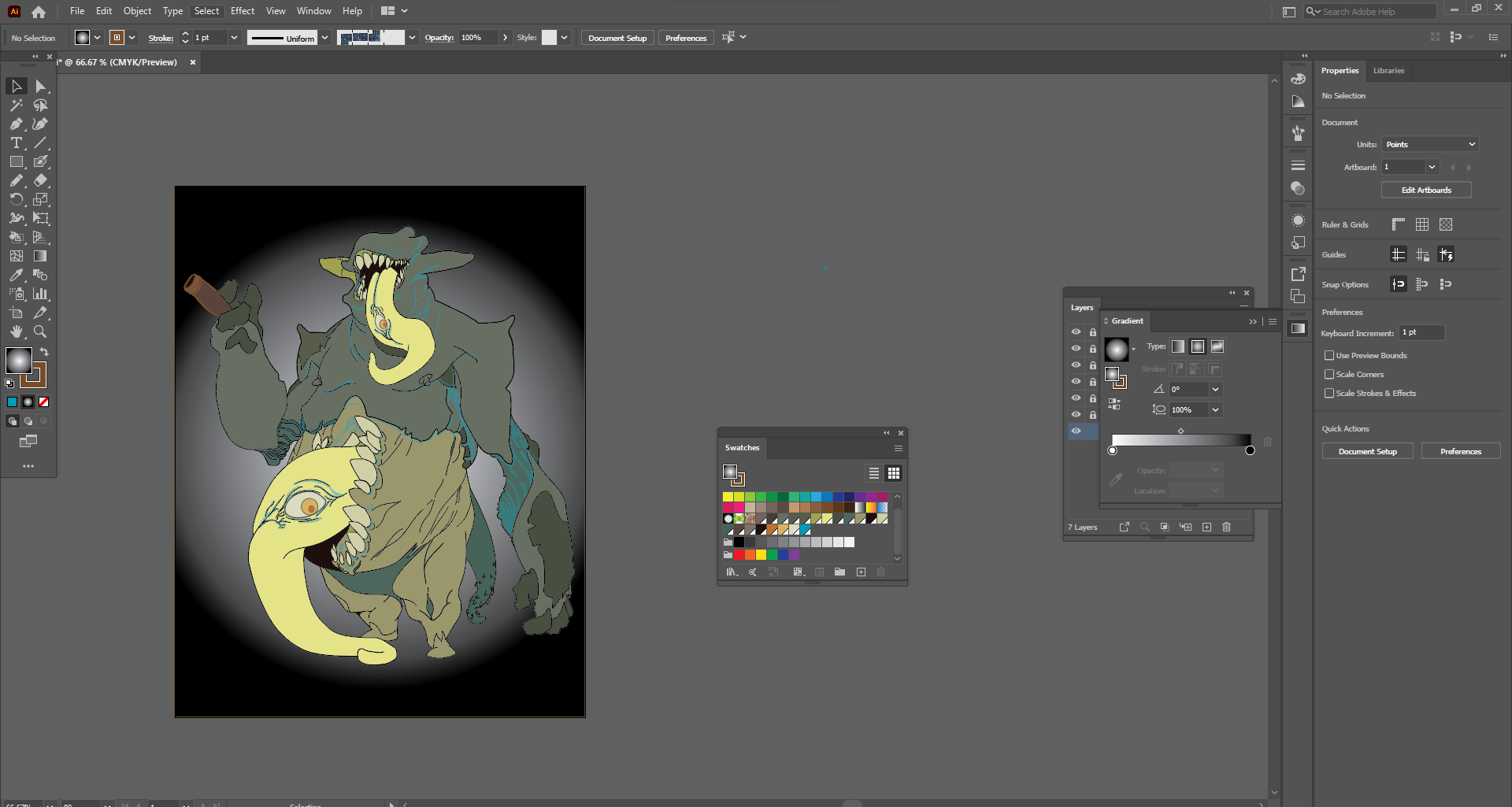This screenshot has width=1512, height=807.
Task: Toggle visibility of the second layer
Action: point(1076,348)
